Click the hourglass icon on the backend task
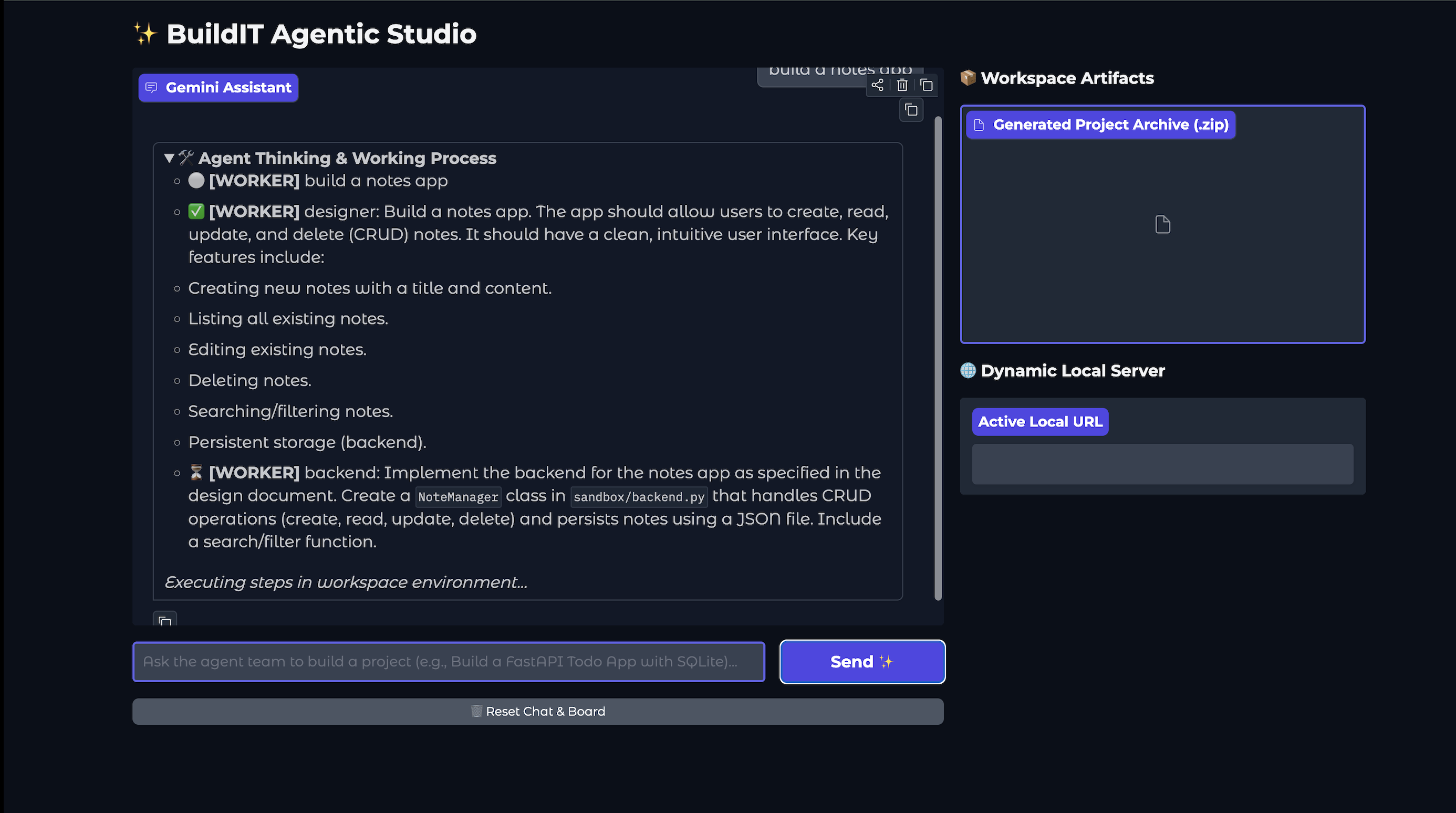Viewport: 1456px width, 813px height. pyautogui.click(x=196, y=472)
